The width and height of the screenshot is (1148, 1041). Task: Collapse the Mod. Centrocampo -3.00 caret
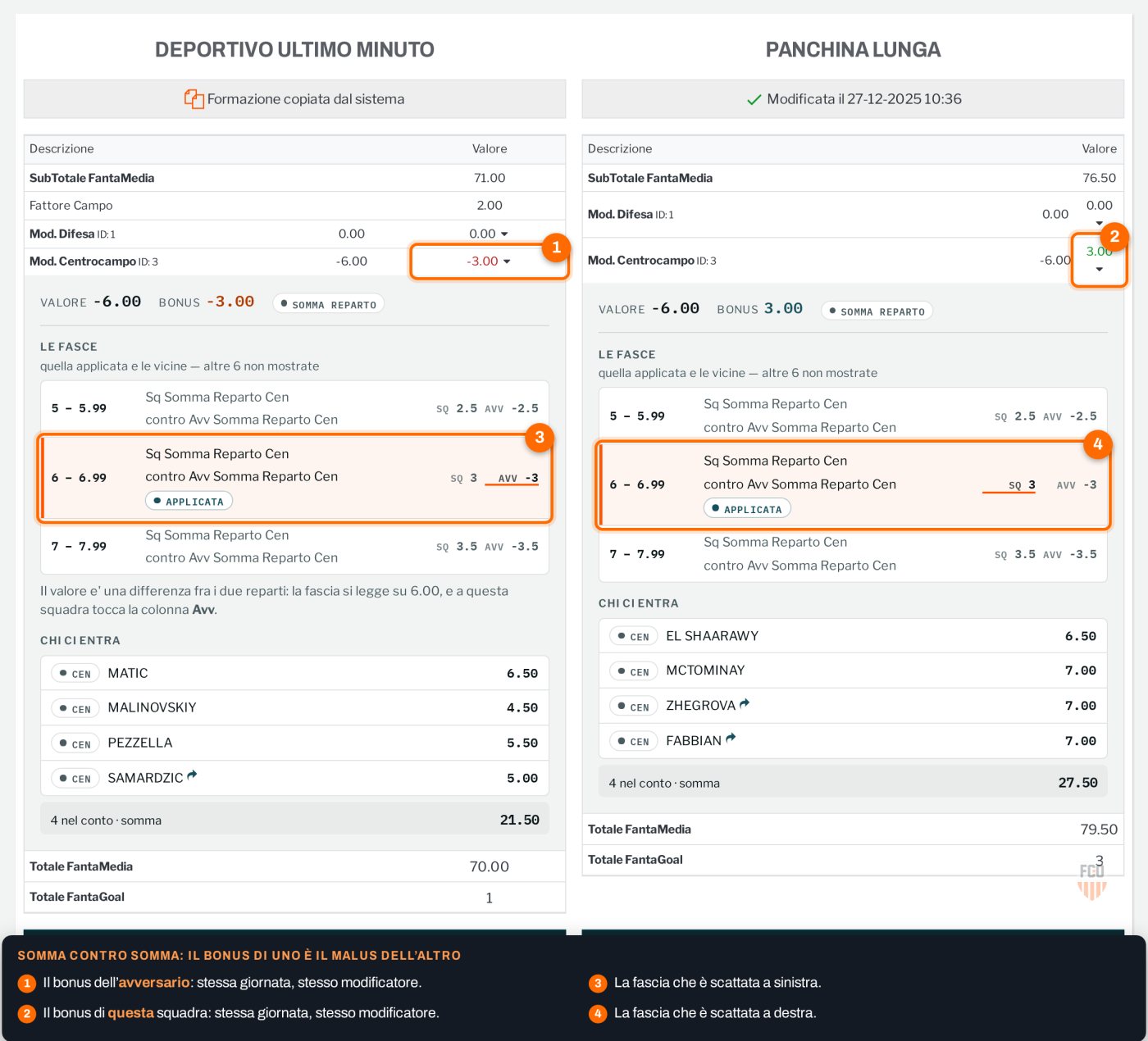point(507,261)
